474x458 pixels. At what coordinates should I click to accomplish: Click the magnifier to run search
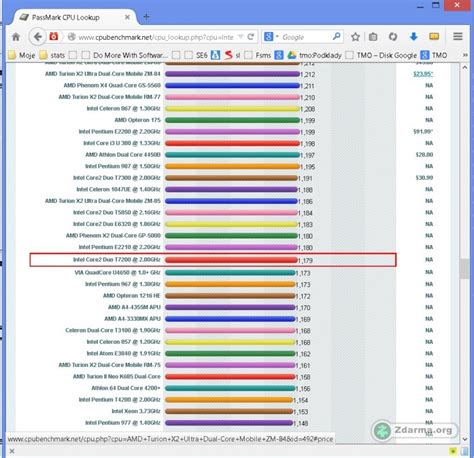tap(336, 36)
